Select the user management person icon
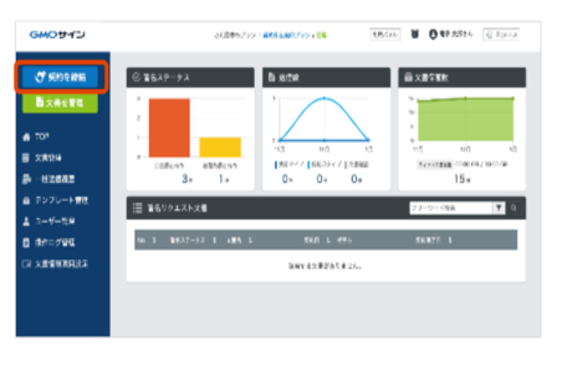Screen dimensions: 562x384 (26, 221)
